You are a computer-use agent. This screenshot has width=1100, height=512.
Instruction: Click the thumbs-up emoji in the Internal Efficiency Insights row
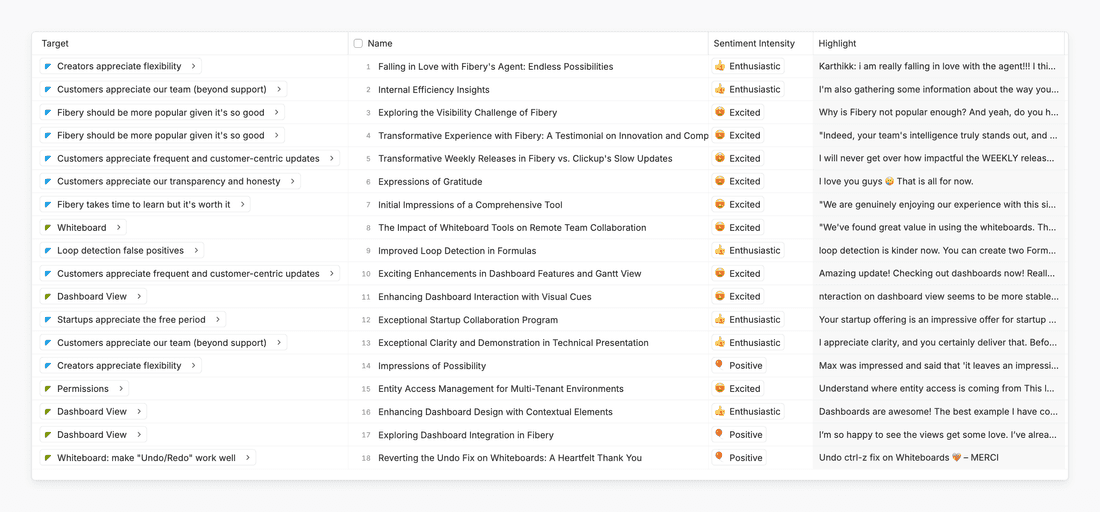(x=720, y=90)
